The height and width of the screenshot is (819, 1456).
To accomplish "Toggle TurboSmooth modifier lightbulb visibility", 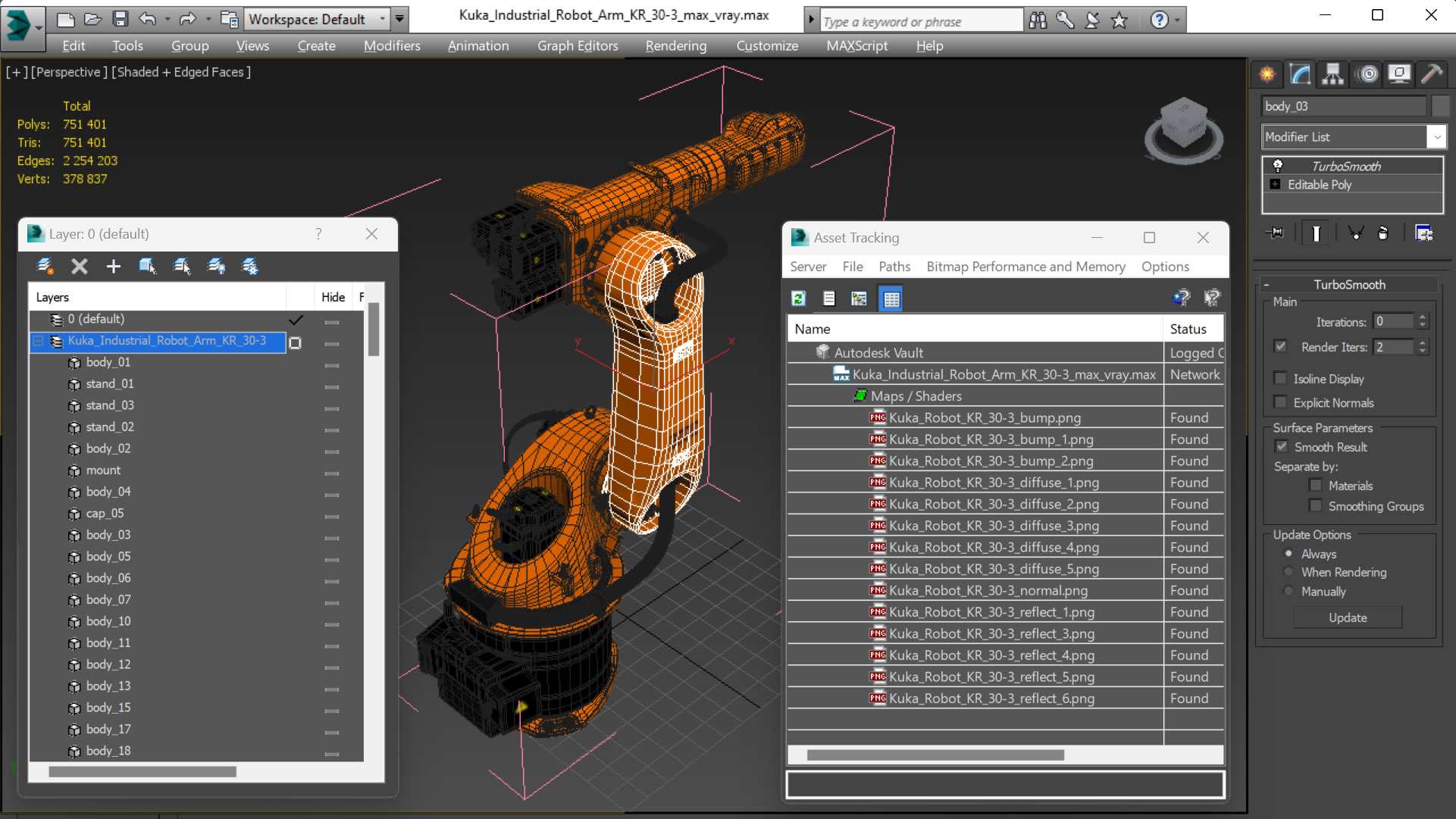I will pyautogui.click(x=1278, y=165).
